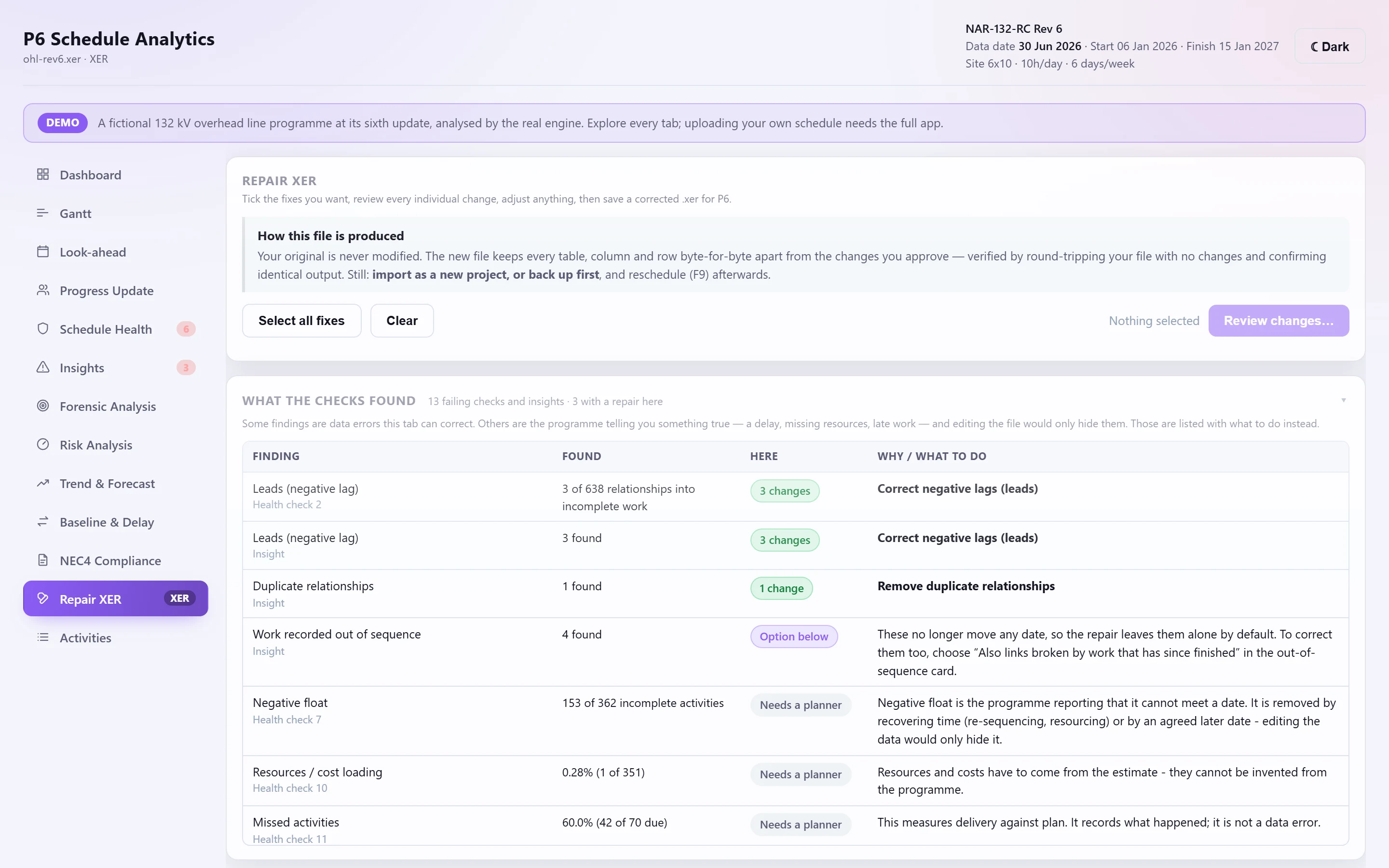Click the Look-ahead calendar icon
This screenshot has width=1389, height=868.
point(42,251)
